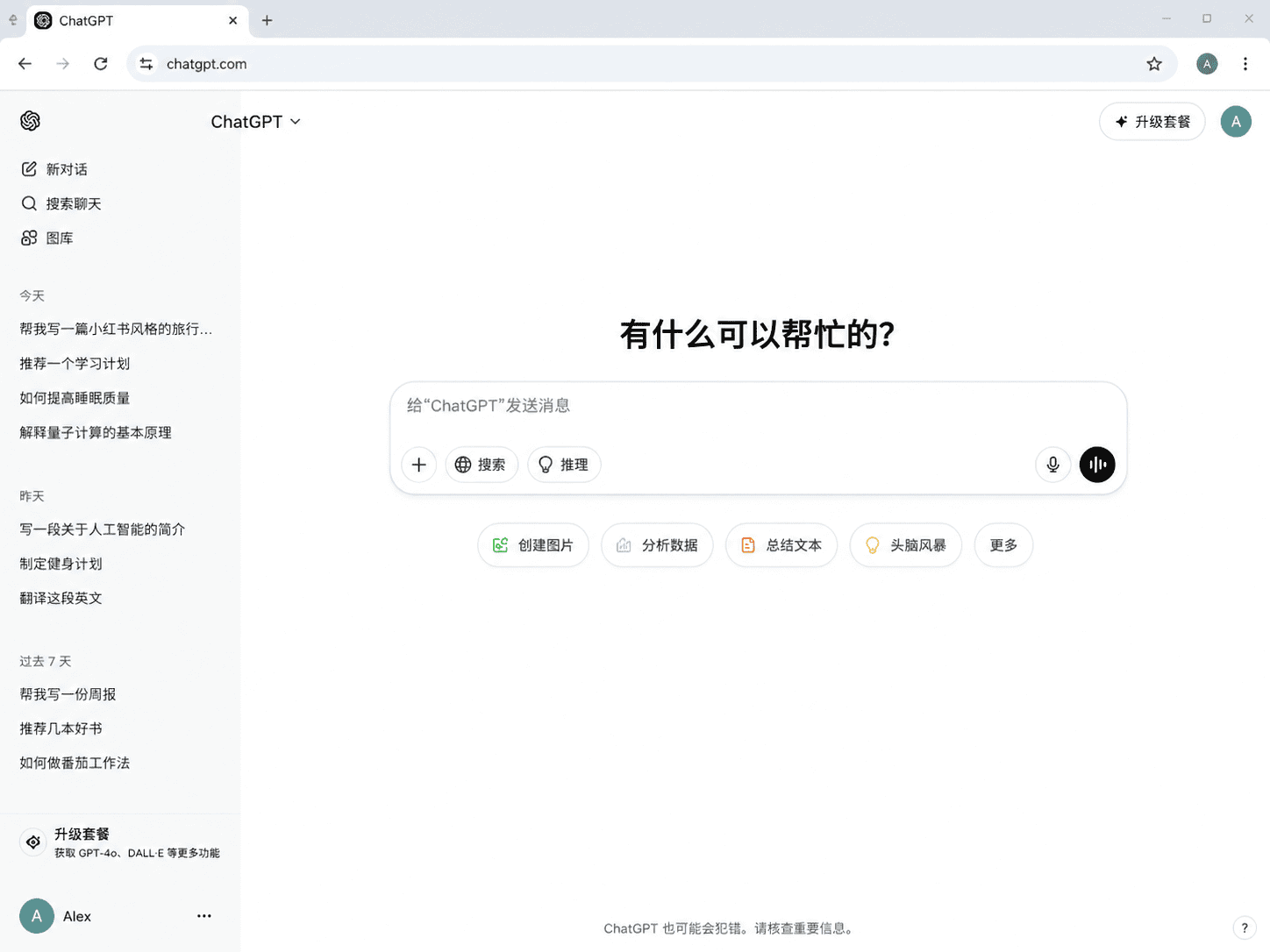Go back with the browser back arrow

coord(25,64)
